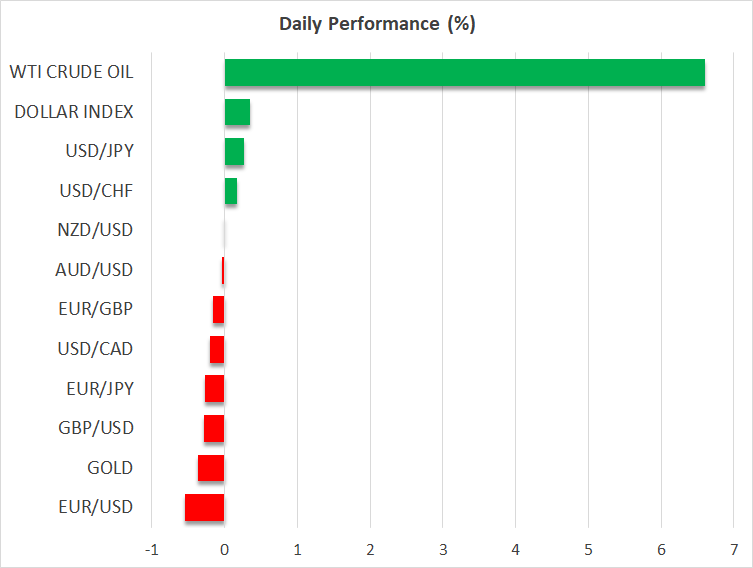
Task: Select the red USD/CAD bar
Action: pos(217,349)
